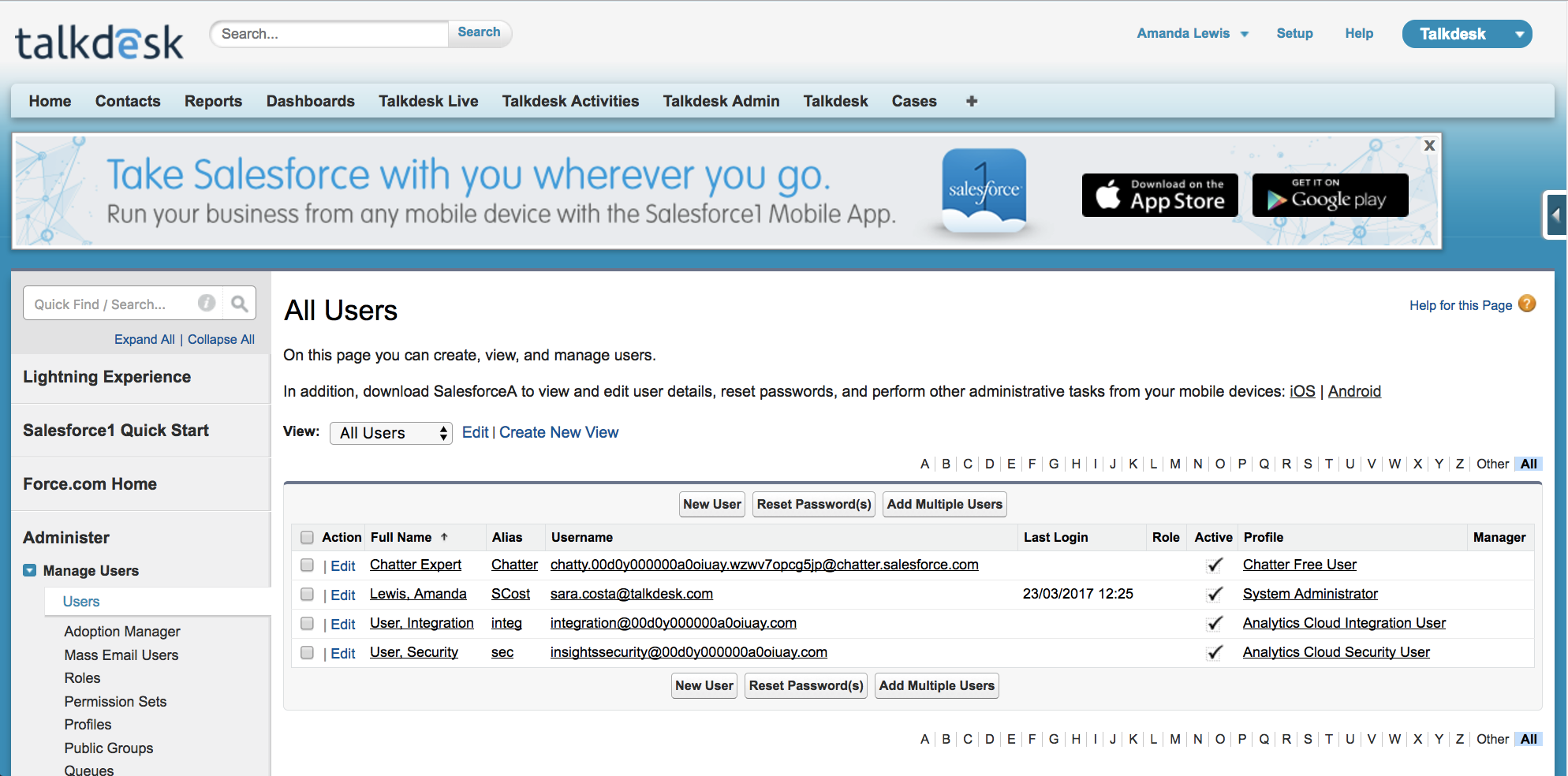Open the Cases tab
Viewport: 1568px width, 776px height.
[x=914, y=101]
